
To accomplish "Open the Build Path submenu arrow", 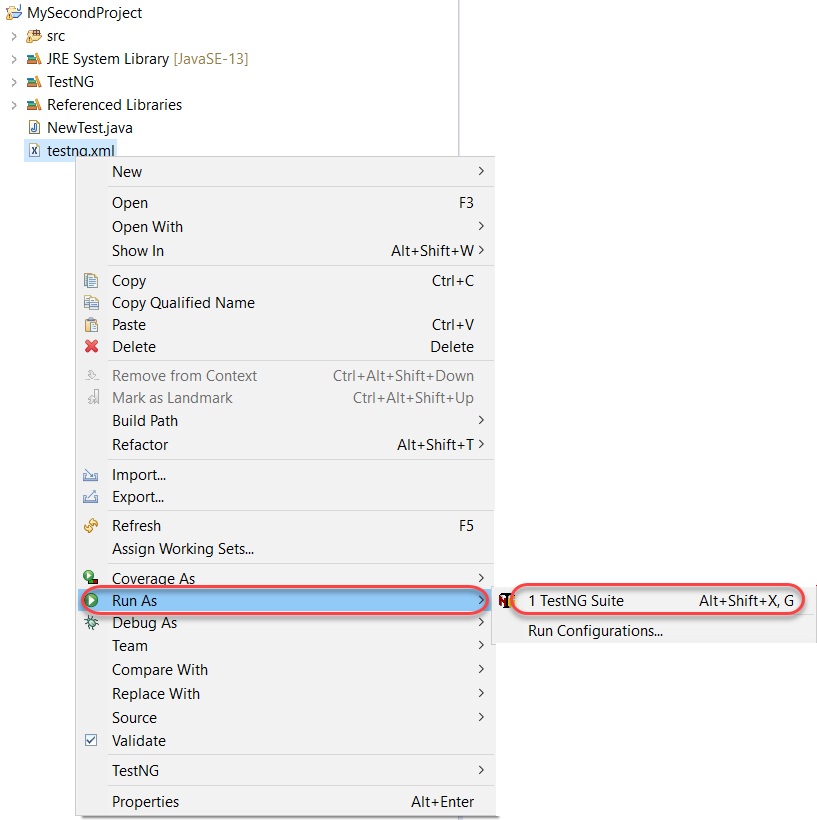I will coord(481,420).
